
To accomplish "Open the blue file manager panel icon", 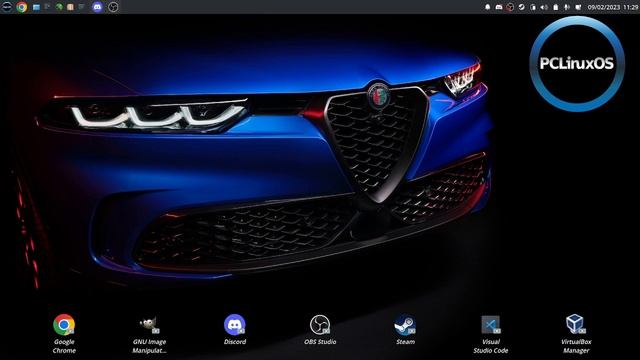I will point(36,7).
